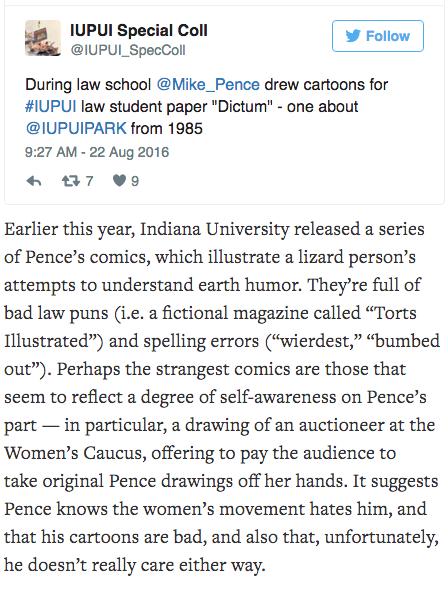Click the phrase "Women's Caucus" in the article
Image resolution: width=448 pixels, height=592 pixels.
pyautogui.click(x=75, y=453)
